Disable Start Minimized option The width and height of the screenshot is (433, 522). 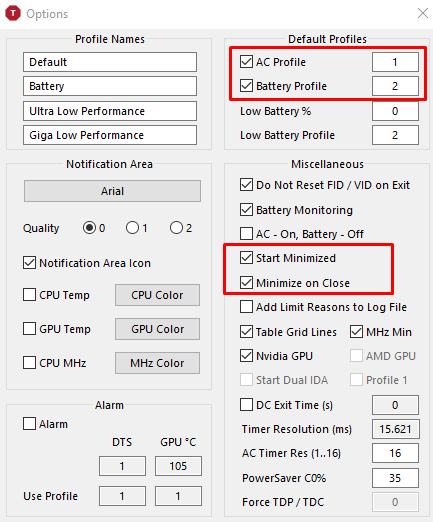click(246, 258)
